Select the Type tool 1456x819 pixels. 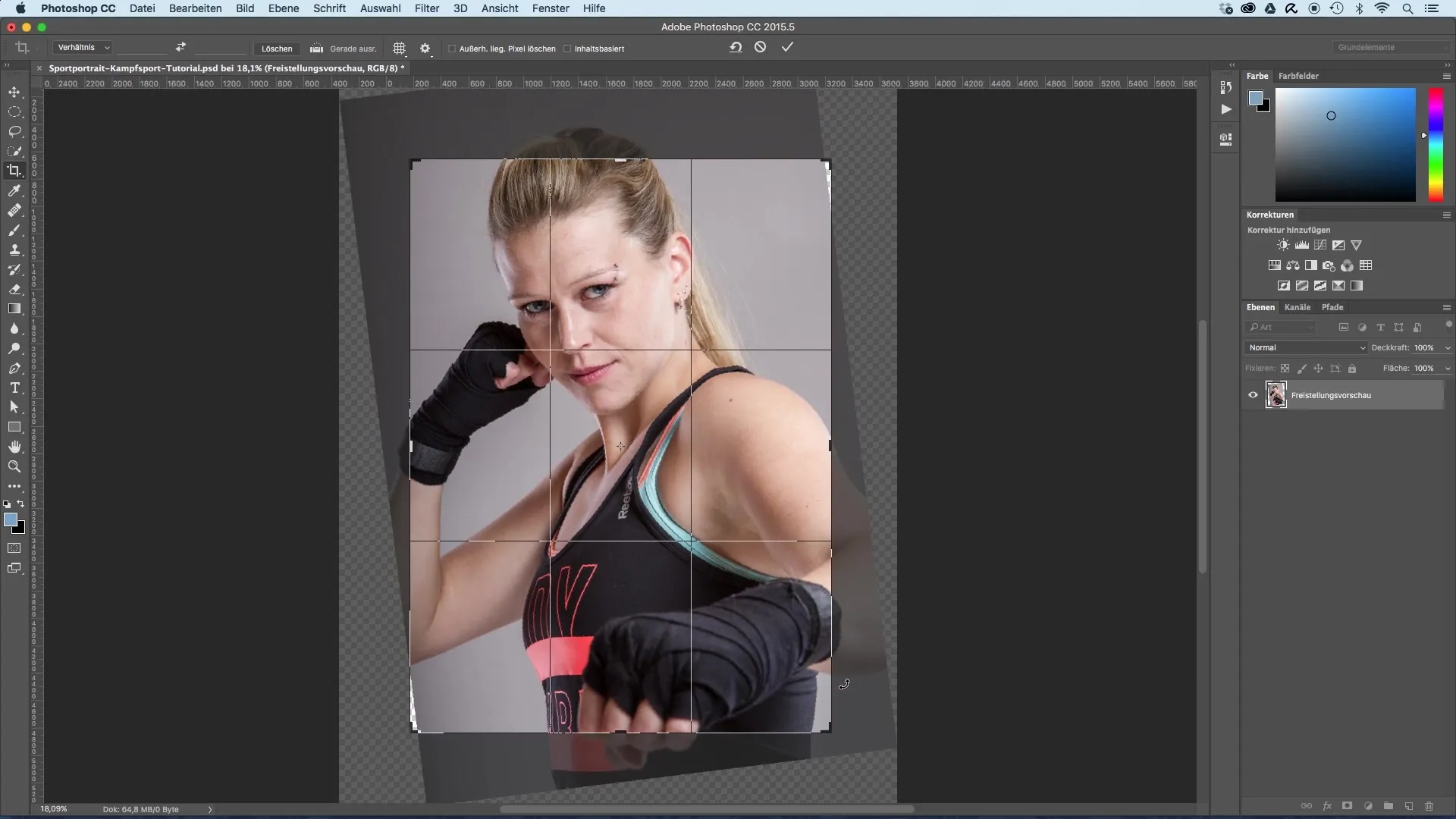point(14,388)
